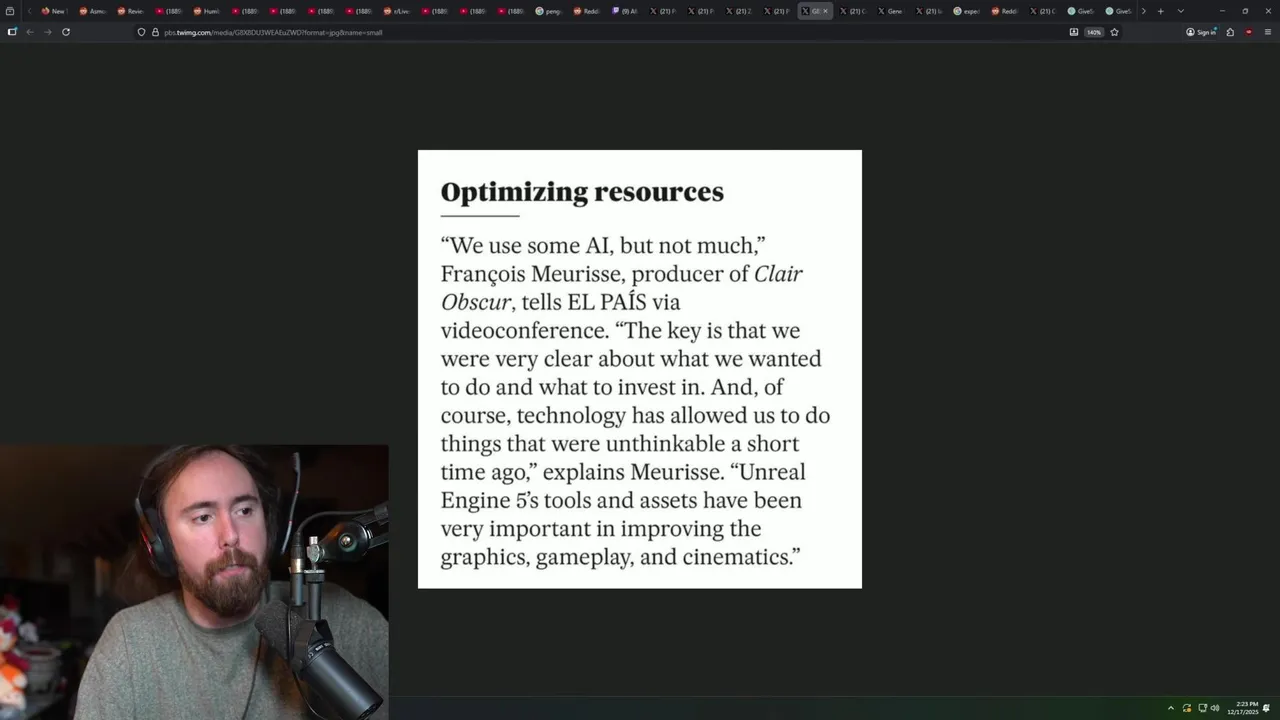Screen dimensions: 1280x720
Task: Switch to the r/Live tab
Action: pos(396,11)
